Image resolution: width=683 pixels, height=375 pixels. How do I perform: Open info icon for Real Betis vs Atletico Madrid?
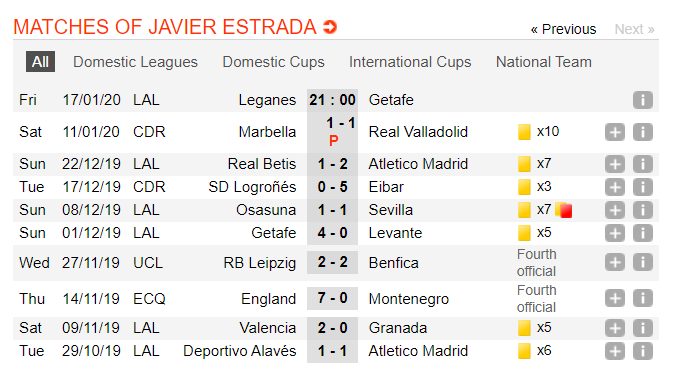[642, 164]
